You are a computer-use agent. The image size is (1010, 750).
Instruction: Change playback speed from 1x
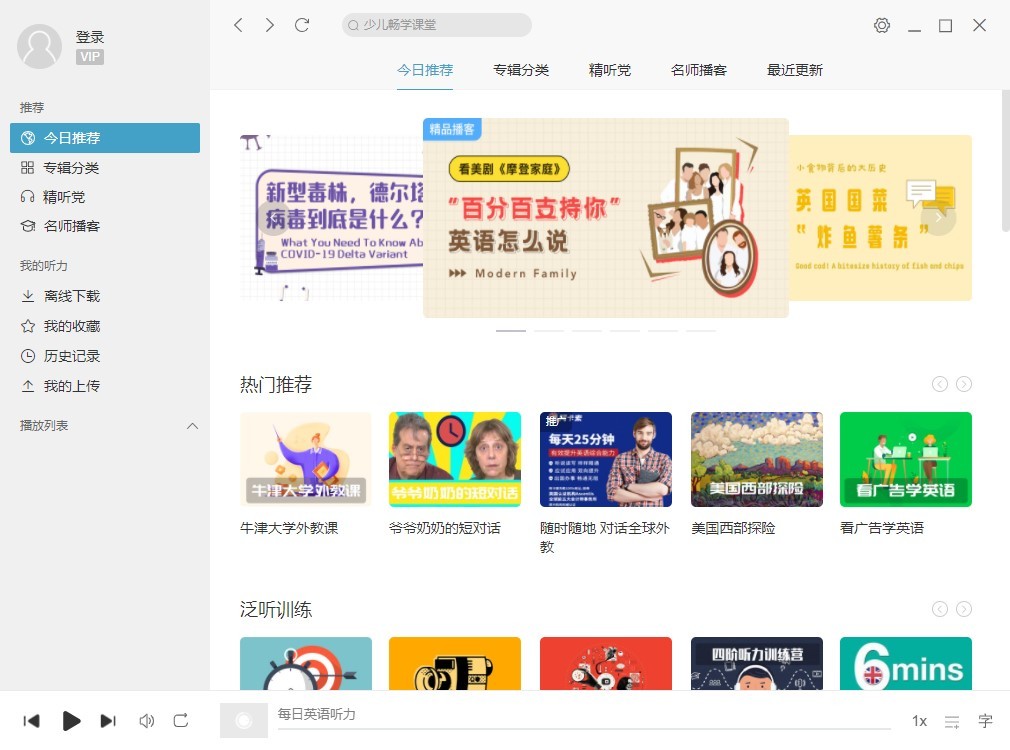point(919,721)
